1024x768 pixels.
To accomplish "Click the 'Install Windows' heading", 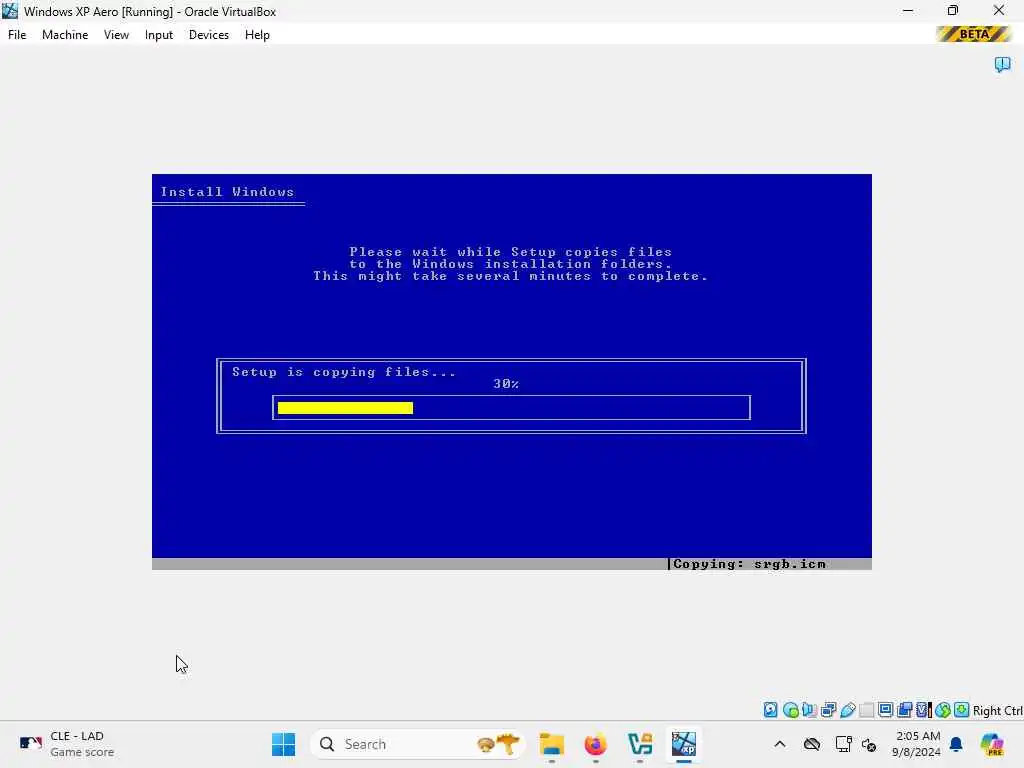I will click(x=227, y=191).
